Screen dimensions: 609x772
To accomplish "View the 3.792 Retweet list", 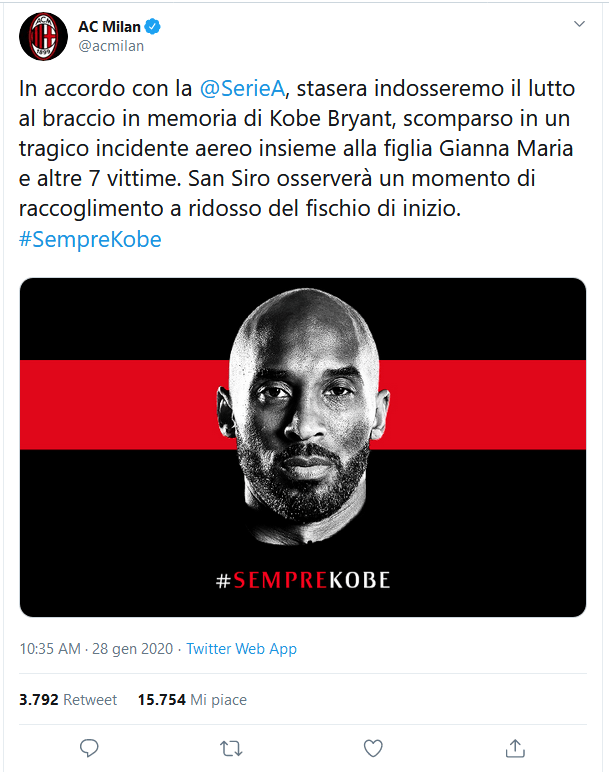I will tap(68, 700).
